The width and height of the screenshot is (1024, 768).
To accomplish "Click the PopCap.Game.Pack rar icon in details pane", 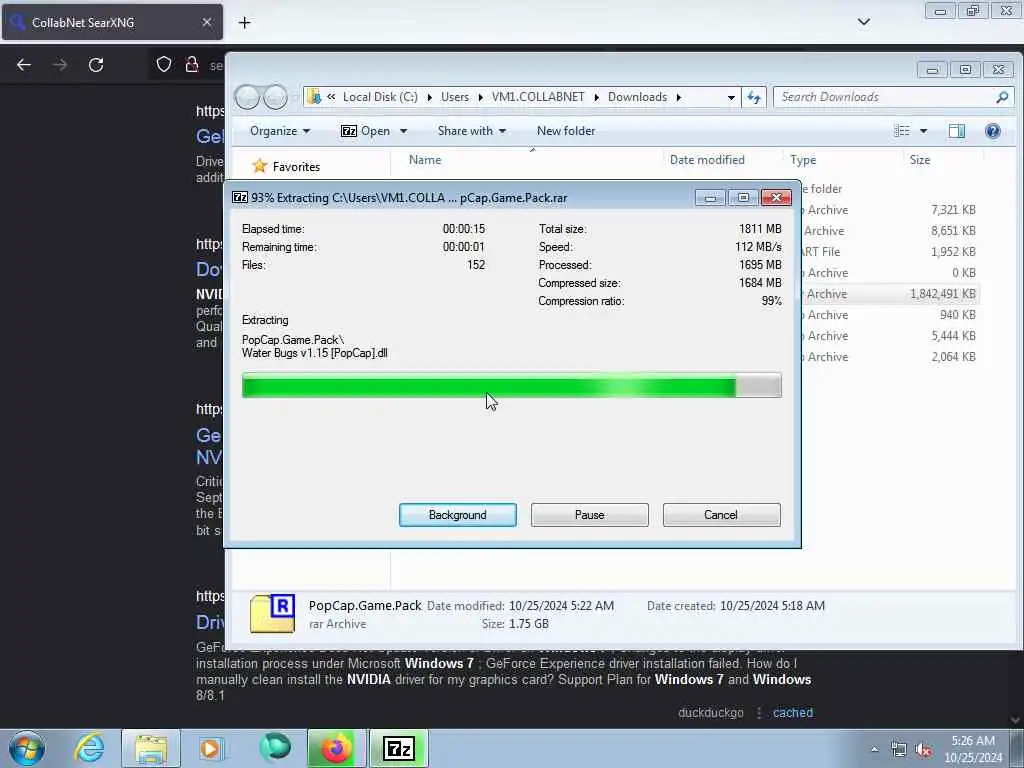I will point(272,613).
